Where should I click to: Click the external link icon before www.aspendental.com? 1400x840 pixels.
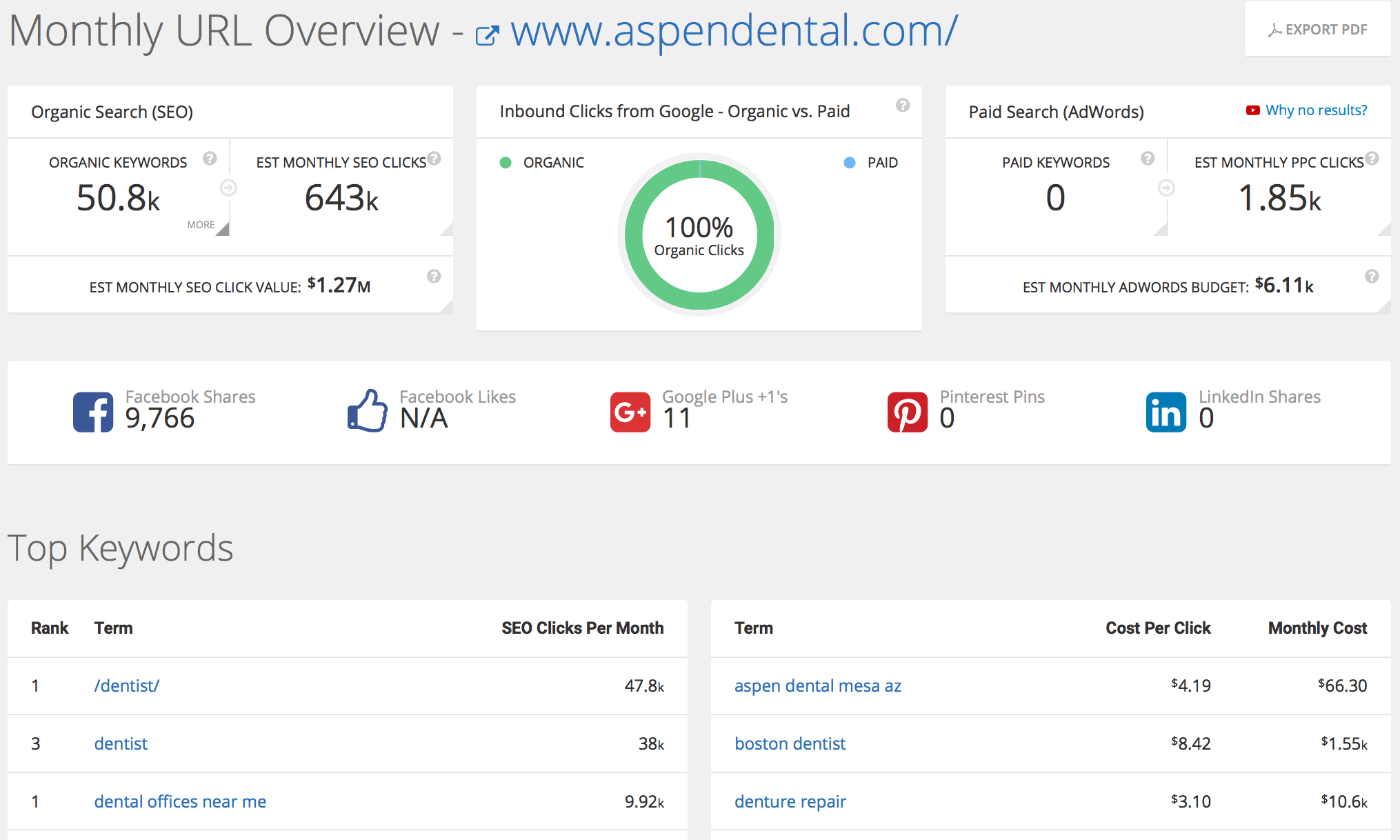click(x=487, y=35)
